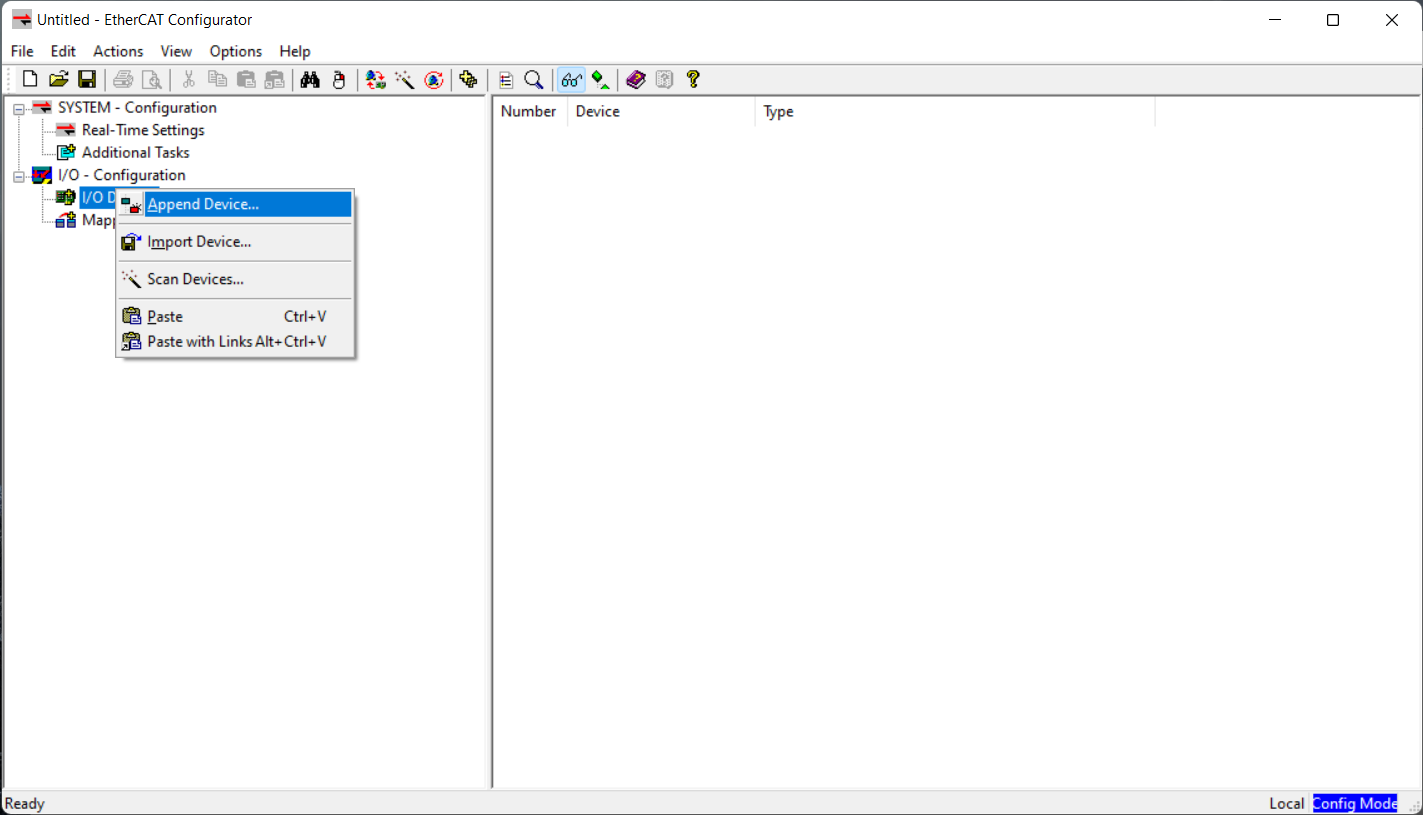Click the yellow plus-shaped toolbar icon
The height and width of the screenshot is (815, 1423).
pyautogui.click(x=468, y=80)
